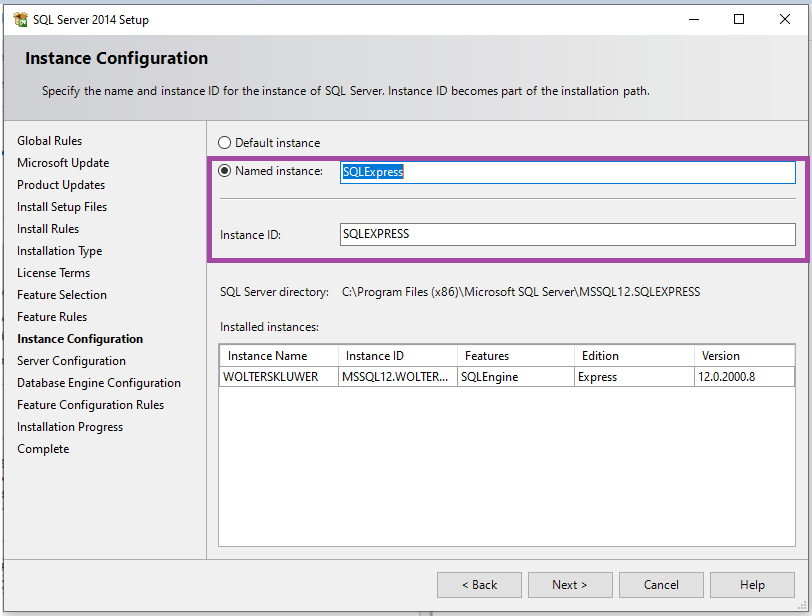This screenshot has width=812, height=616.
Task: Select the Named instance radio button
Action: coord(224,171)
